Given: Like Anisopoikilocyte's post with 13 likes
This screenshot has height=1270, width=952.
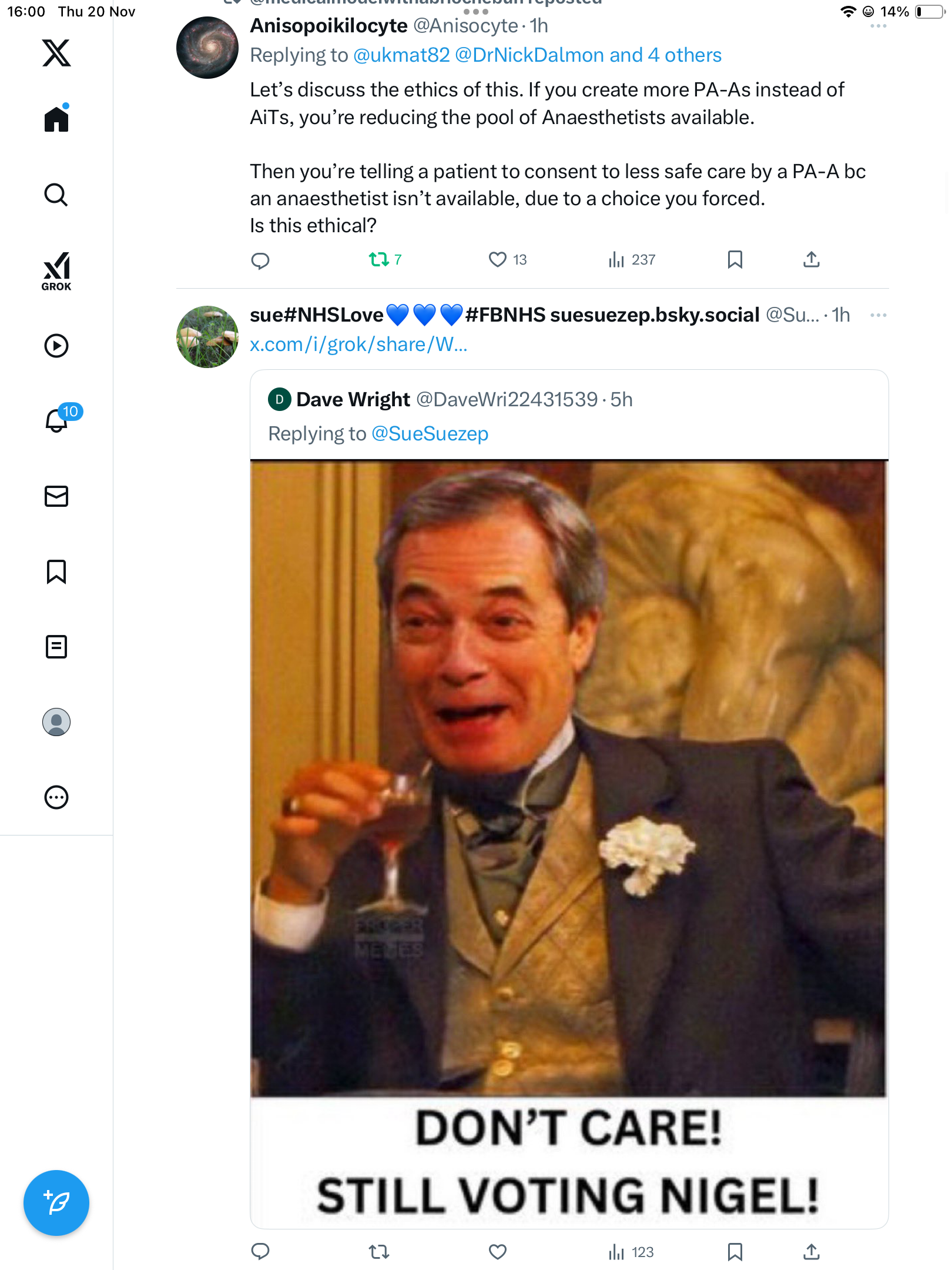Looking at the screenshot, I should point(498,259).
